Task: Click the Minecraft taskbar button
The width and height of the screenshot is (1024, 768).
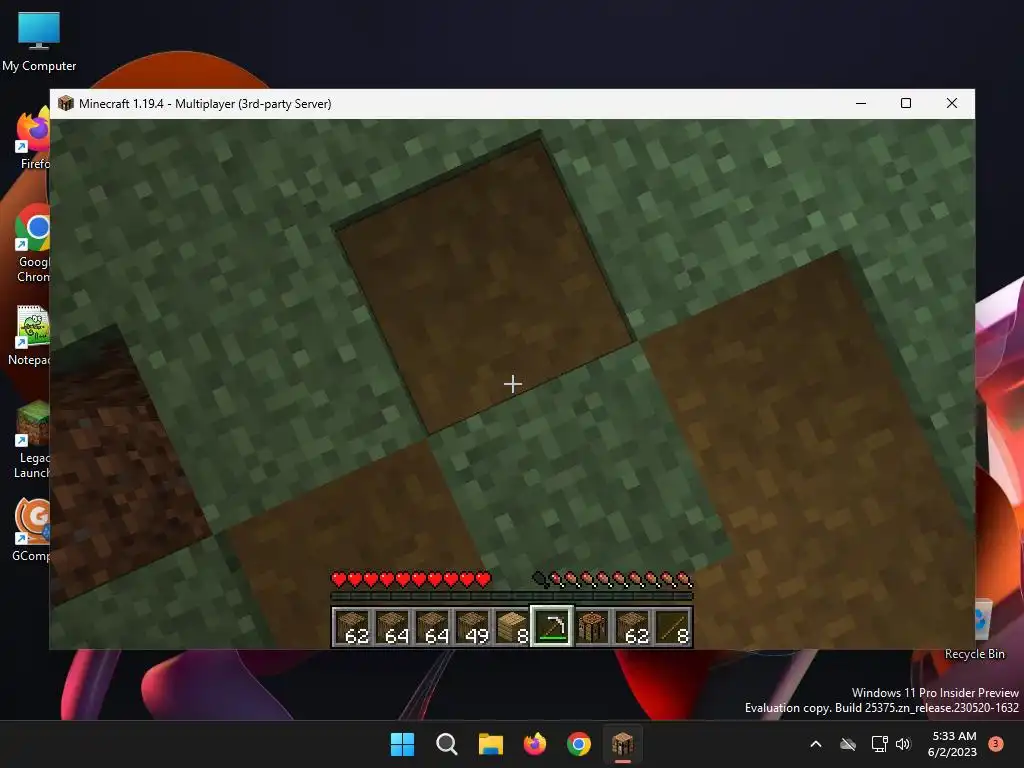Action: tap(622, 744)
